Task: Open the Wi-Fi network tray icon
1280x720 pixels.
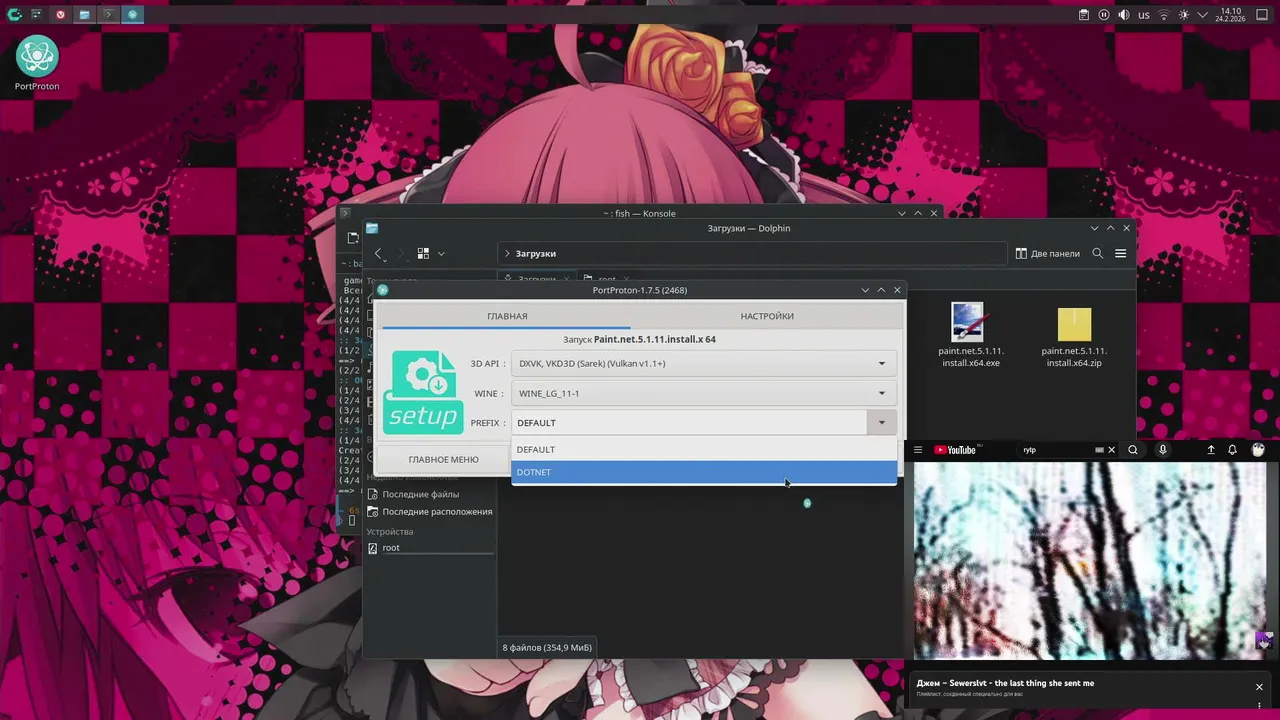Action: point(1164,15)
